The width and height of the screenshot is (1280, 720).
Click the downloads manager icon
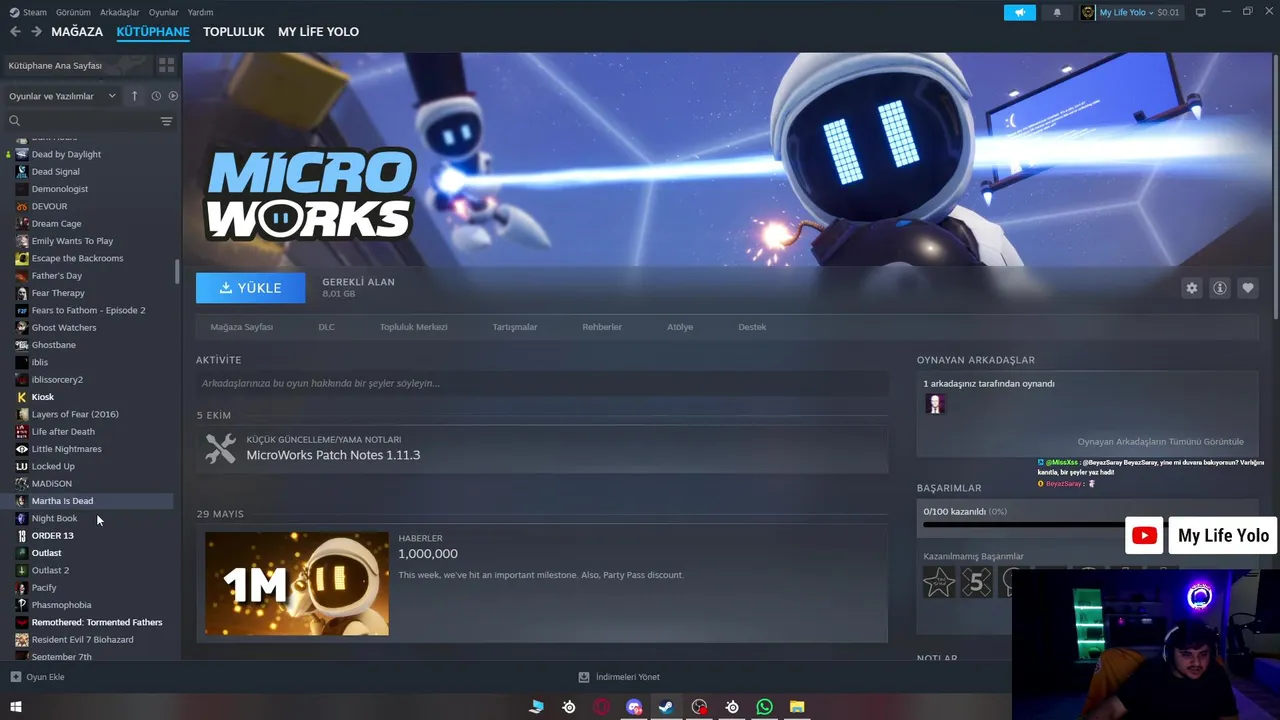pos(584,677)
